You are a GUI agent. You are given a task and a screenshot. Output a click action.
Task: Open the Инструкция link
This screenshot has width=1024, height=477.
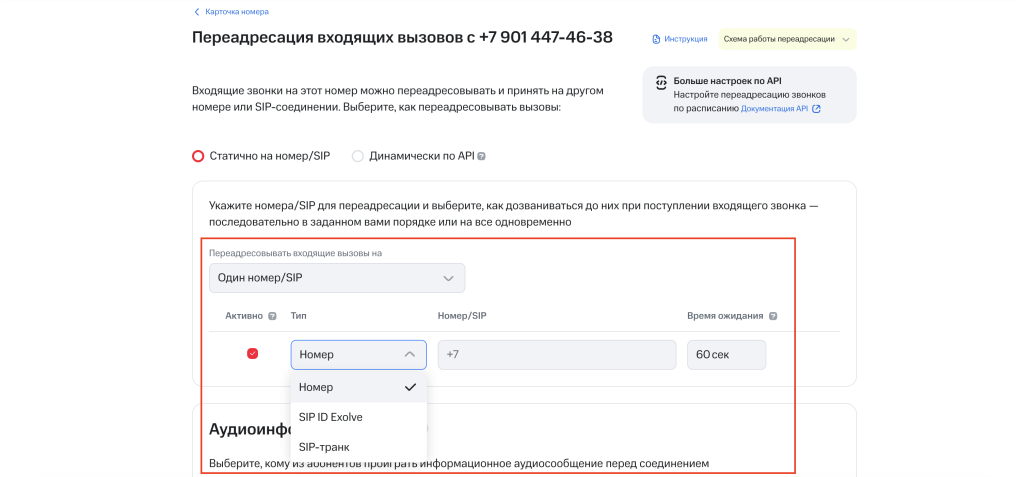(686, 39)
